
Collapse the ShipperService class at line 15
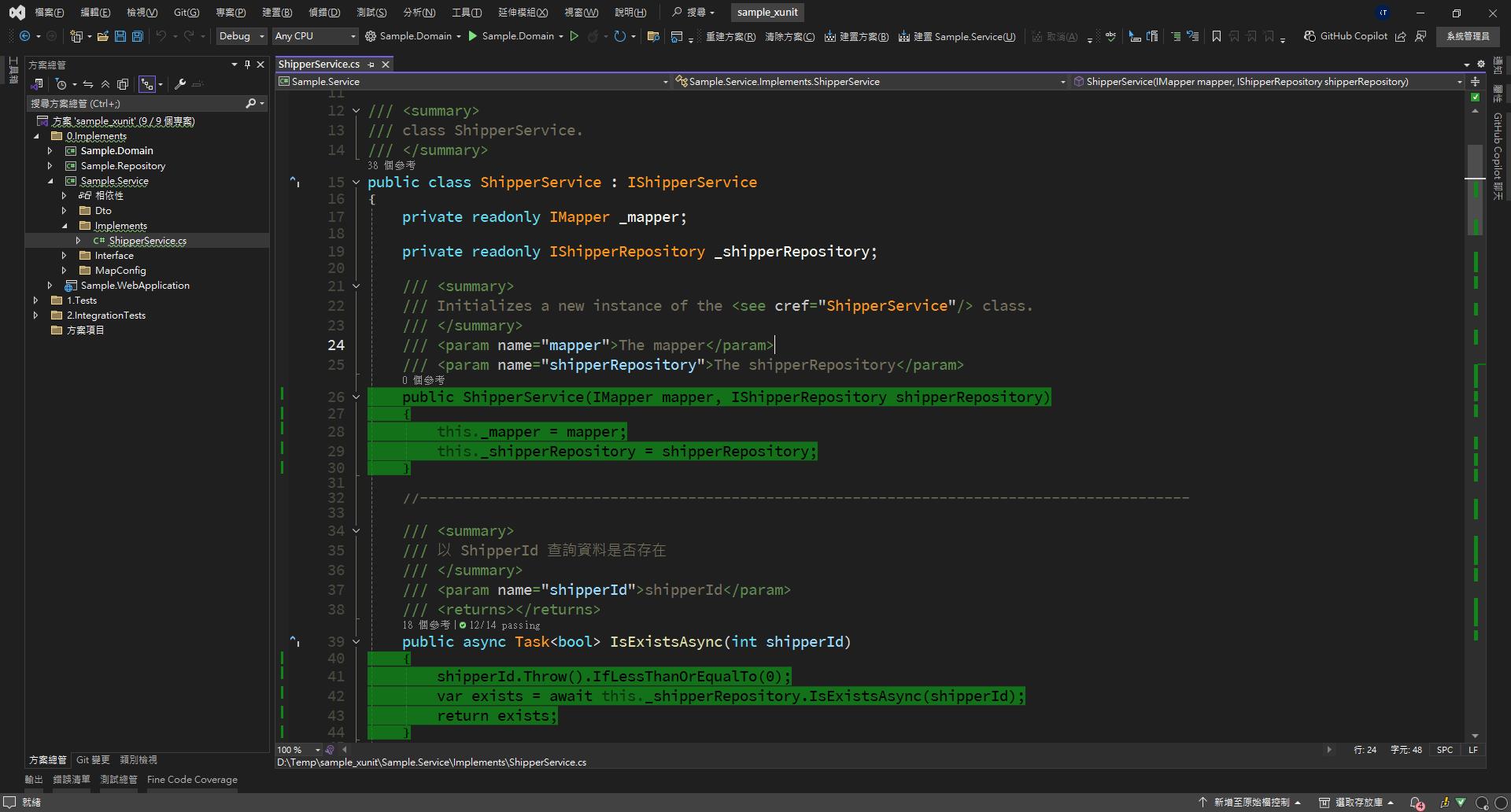pyautogui.click(x=356, y=183)
